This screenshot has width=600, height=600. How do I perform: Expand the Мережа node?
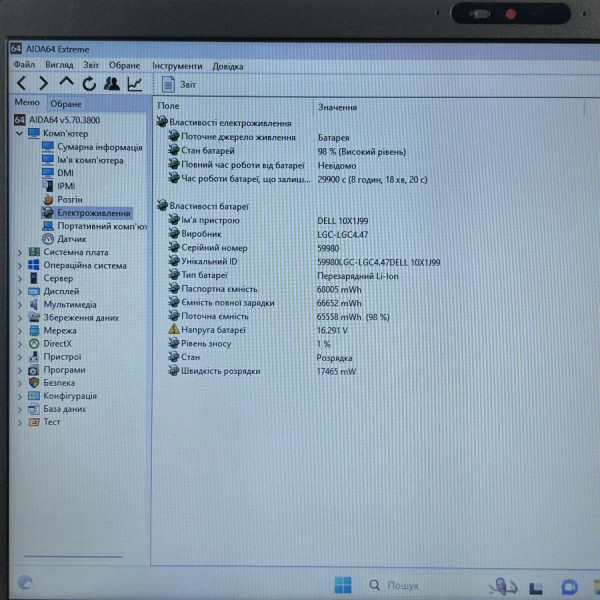tap(20, 331)
